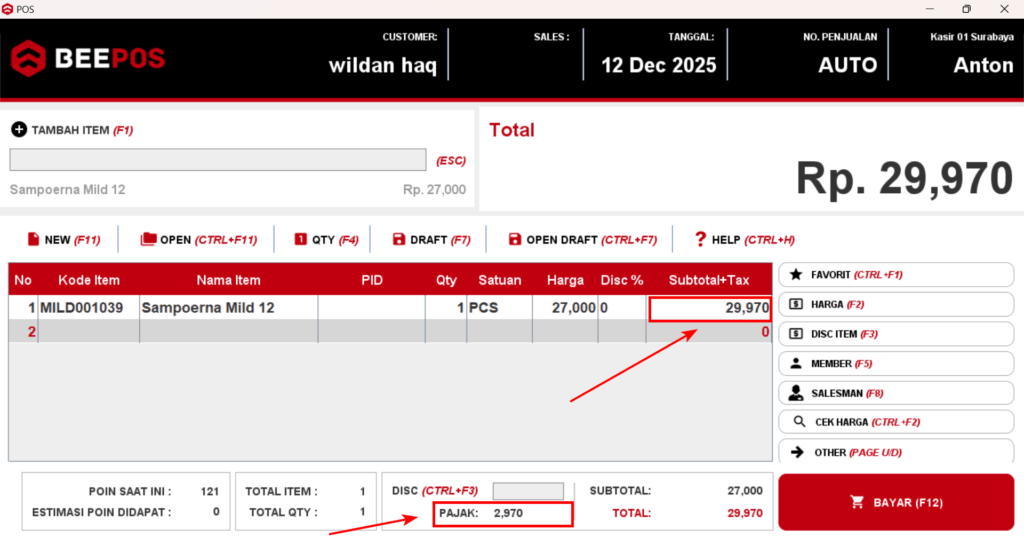Click the plus icon next to TAMBAH ITEM

(x=19, y=129)
